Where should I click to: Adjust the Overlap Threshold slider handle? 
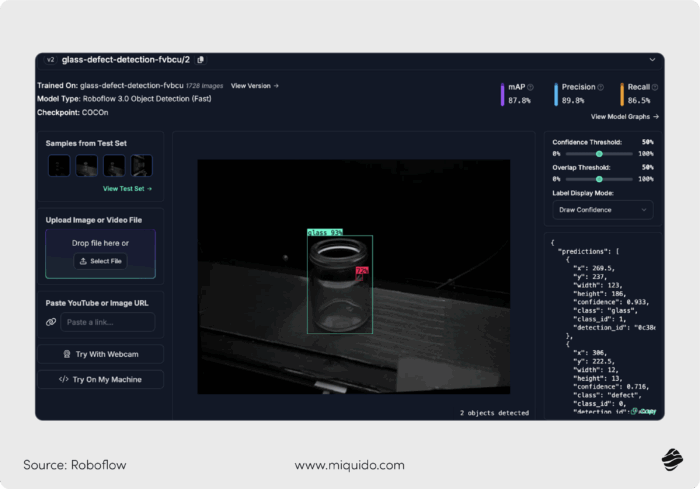tap(599, 179)
